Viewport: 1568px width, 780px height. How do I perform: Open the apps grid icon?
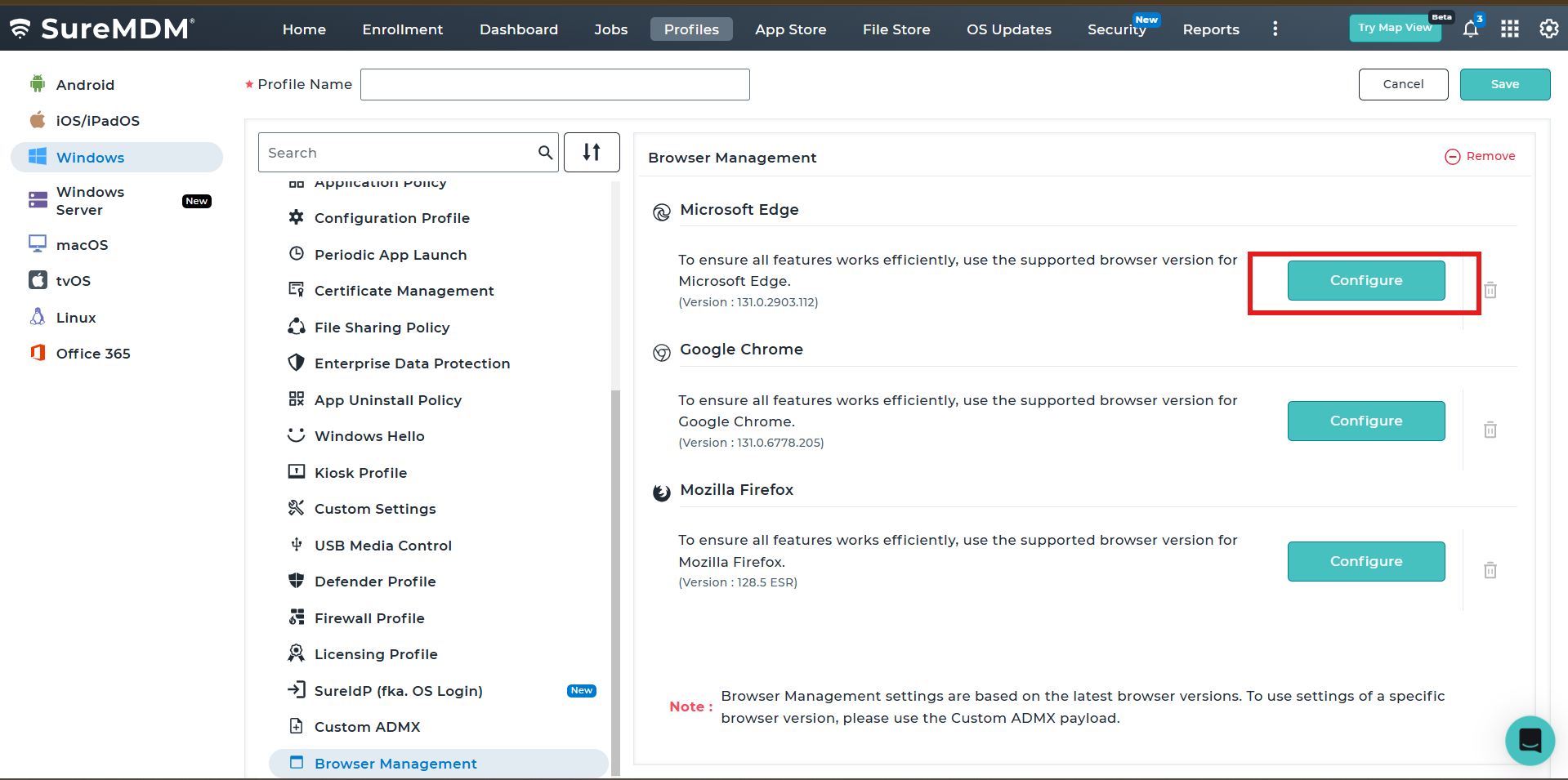tap(1510, 29)
